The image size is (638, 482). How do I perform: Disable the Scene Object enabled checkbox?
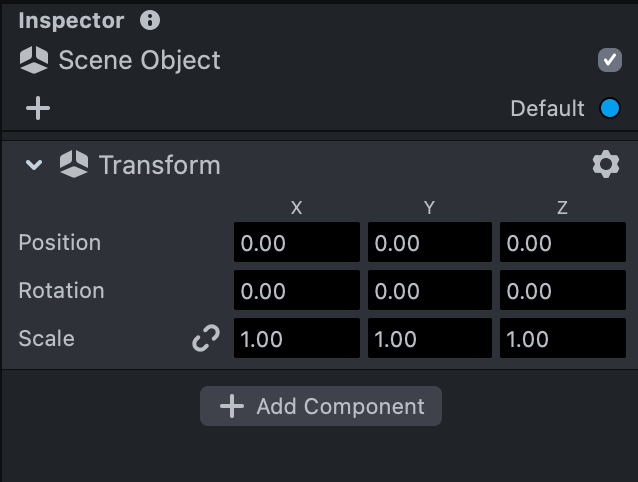coord(610,61)
